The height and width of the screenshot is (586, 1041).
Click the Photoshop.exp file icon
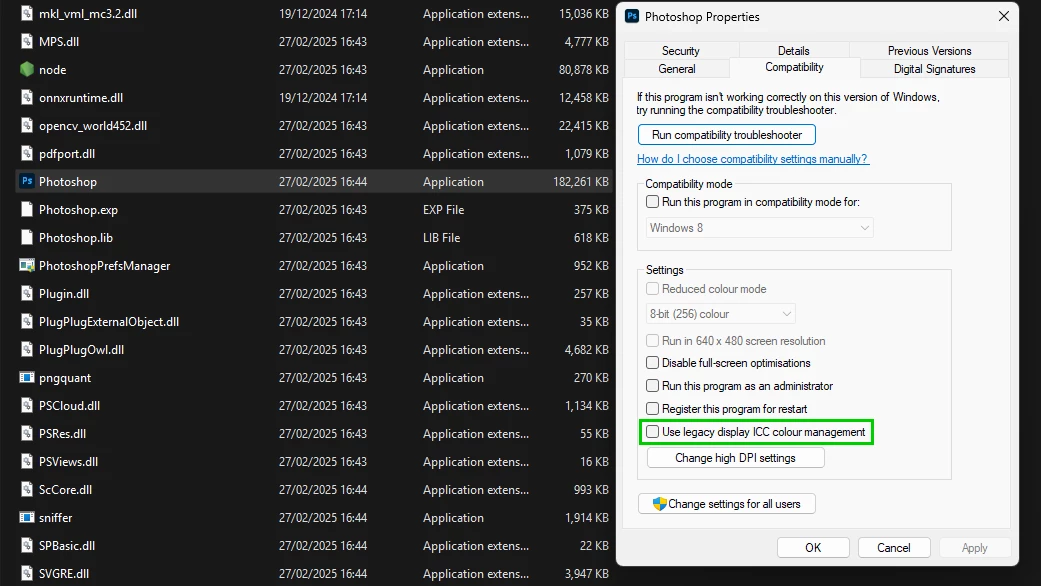point(27,210)
